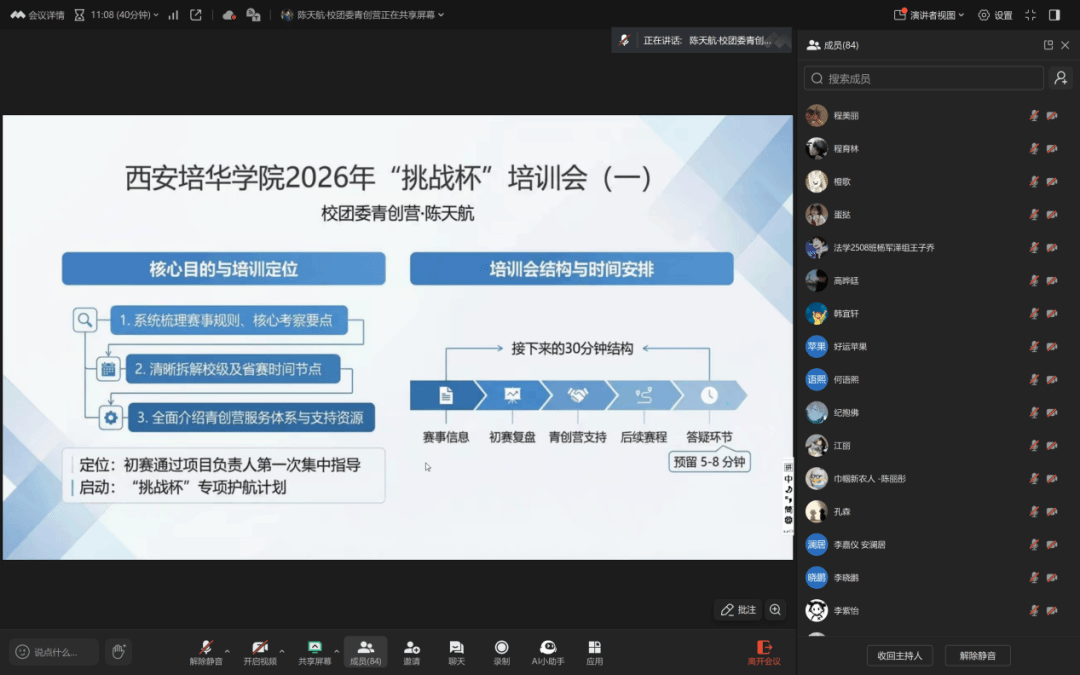Launch the AI小助手 assistant

click(548, 650)
